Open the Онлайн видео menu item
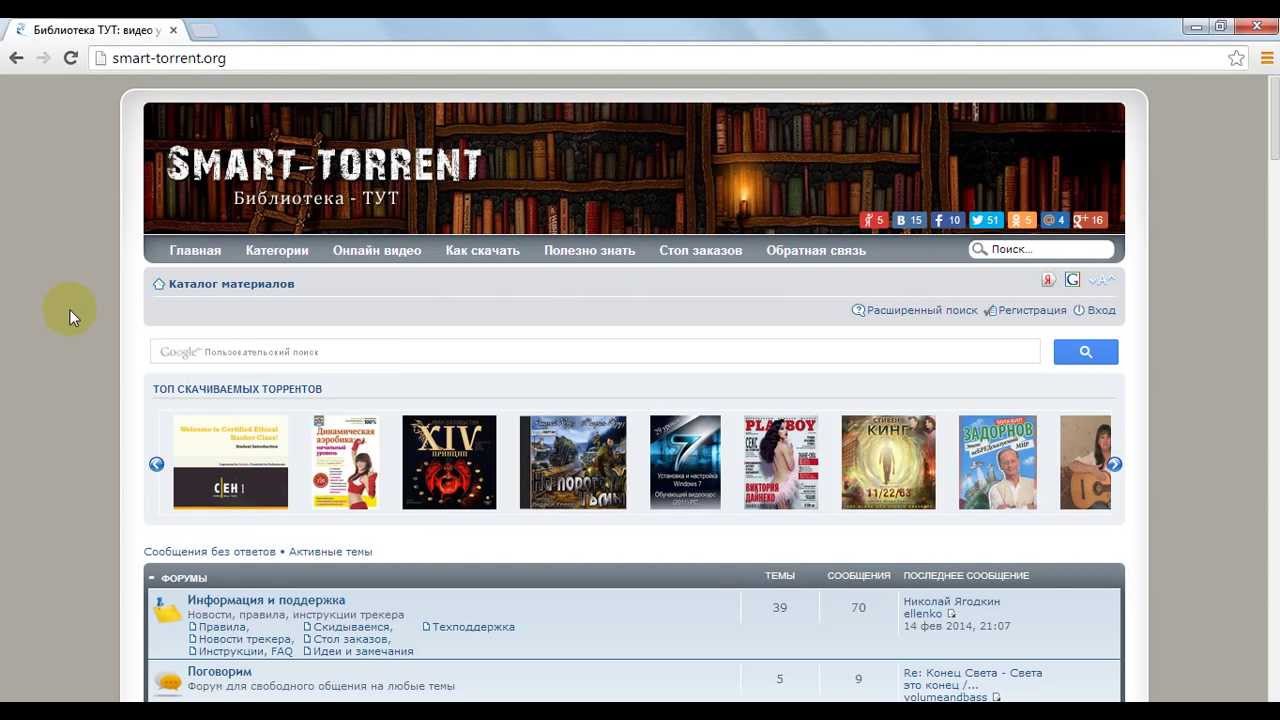The image size is (1280, 720). (377, 250)
